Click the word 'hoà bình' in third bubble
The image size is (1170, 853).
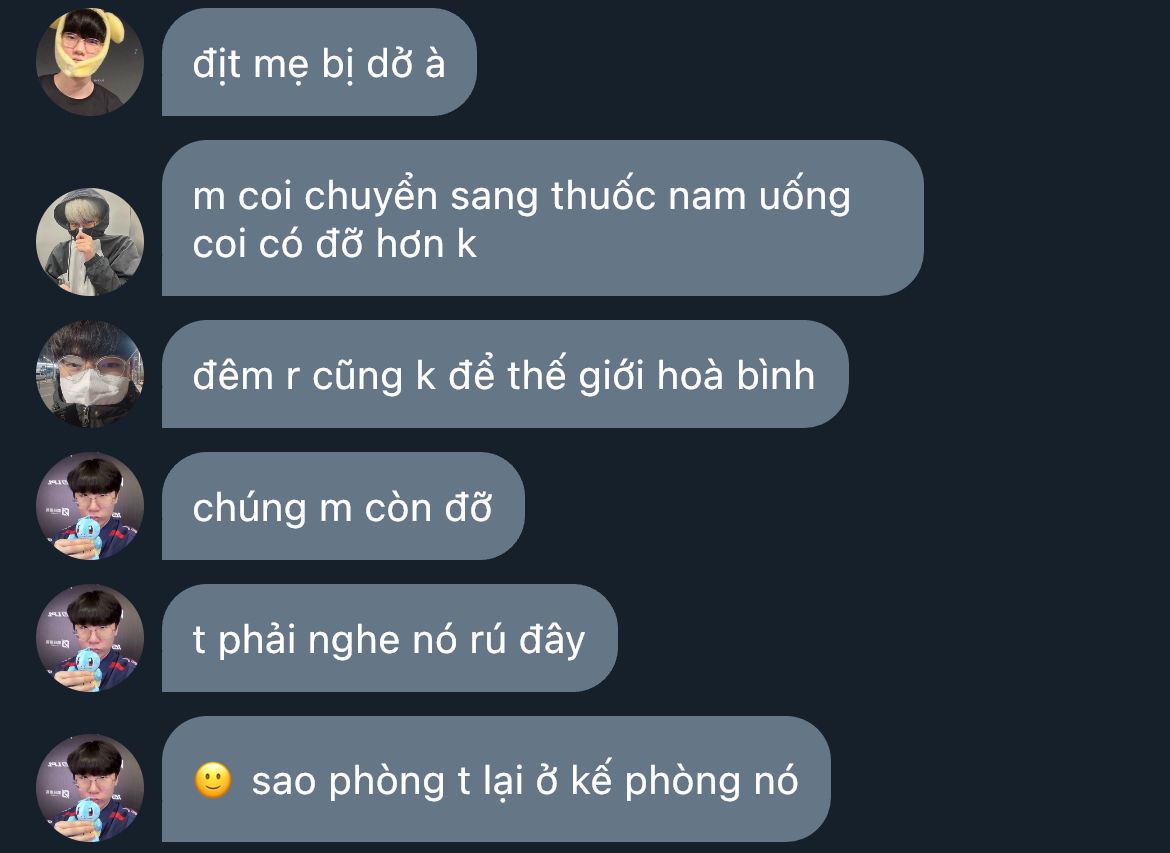(x=736, y=375)
